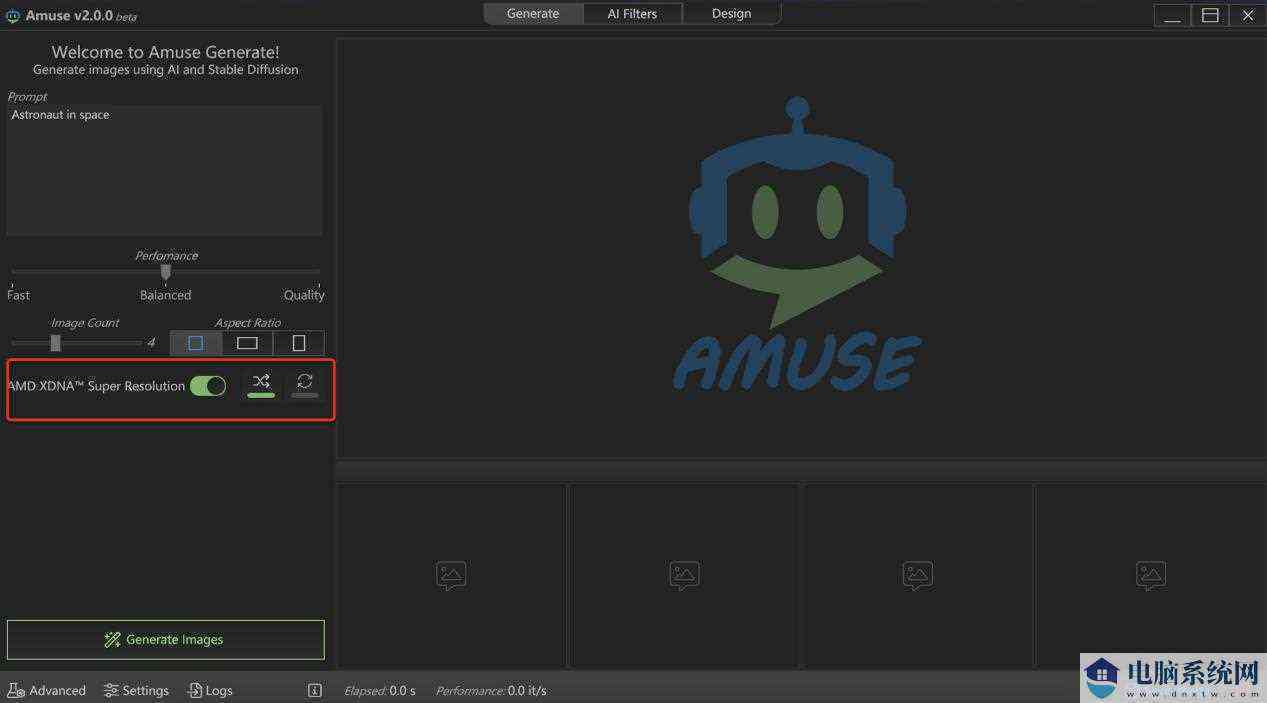The height and width of the screenshot is (703, 1267).
Task: Select the portrait aspect ratio icon
Action: [x=299, y=343]
